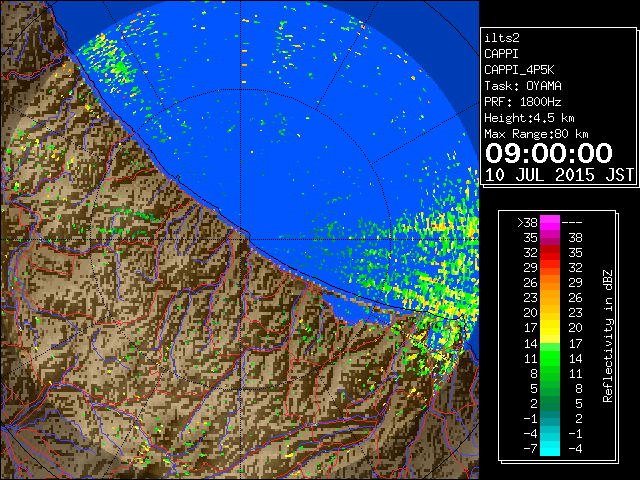This screenshot has height=480, width=640.
Task: Click the cyan -7 to -4 dBZ swatch
Action: pyautogui.click(x=550, y=448)
